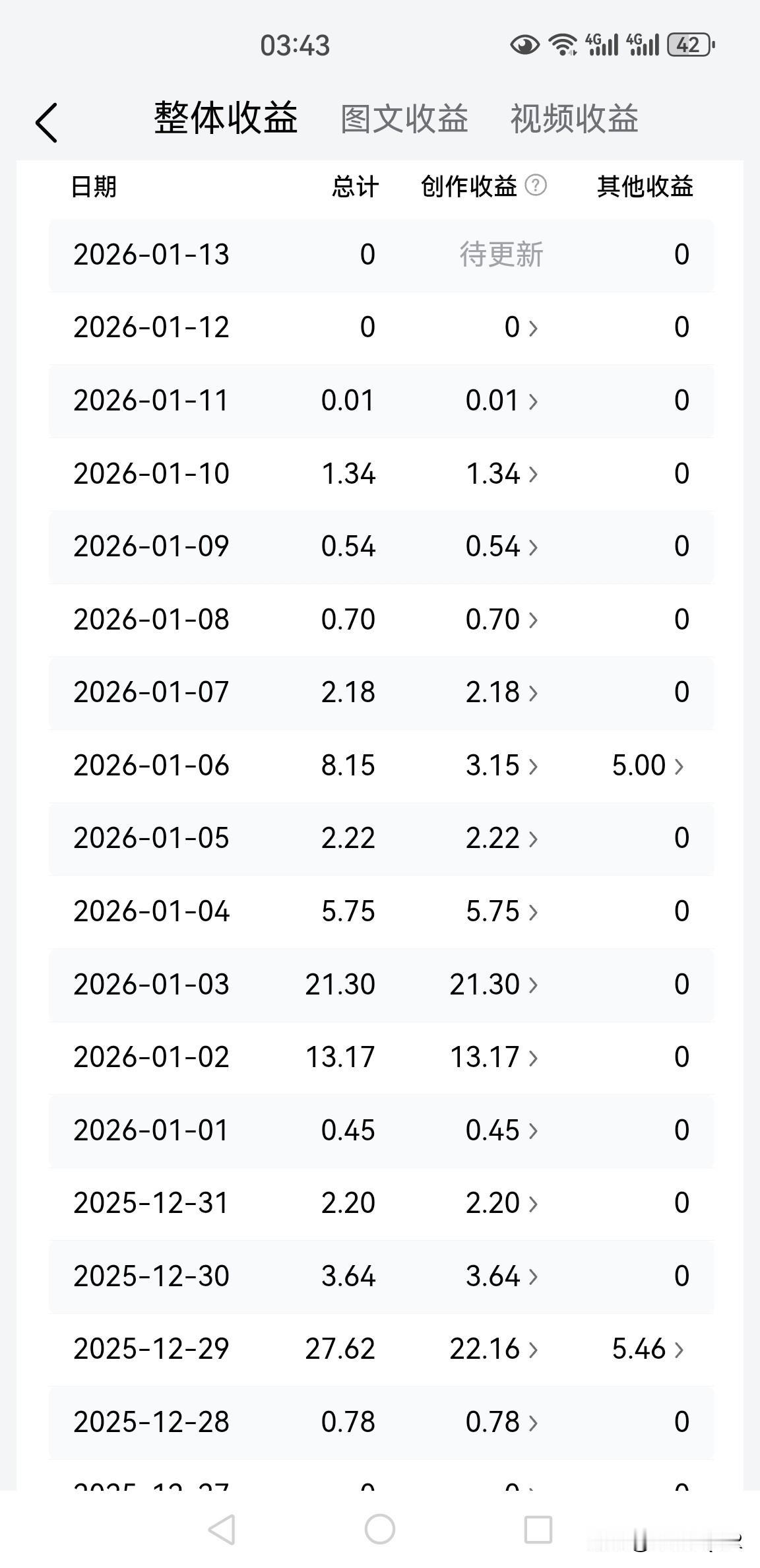
Task: Tap the Android recent apps square
Action: (538, 1529)
